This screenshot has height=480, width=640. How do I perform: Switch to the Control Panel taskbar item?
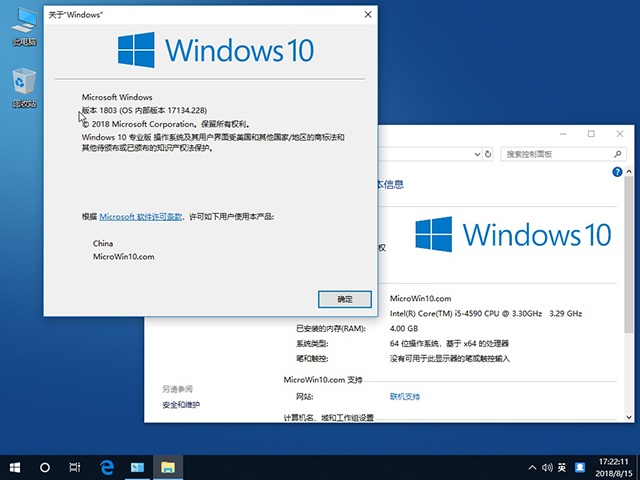point(137,467)
